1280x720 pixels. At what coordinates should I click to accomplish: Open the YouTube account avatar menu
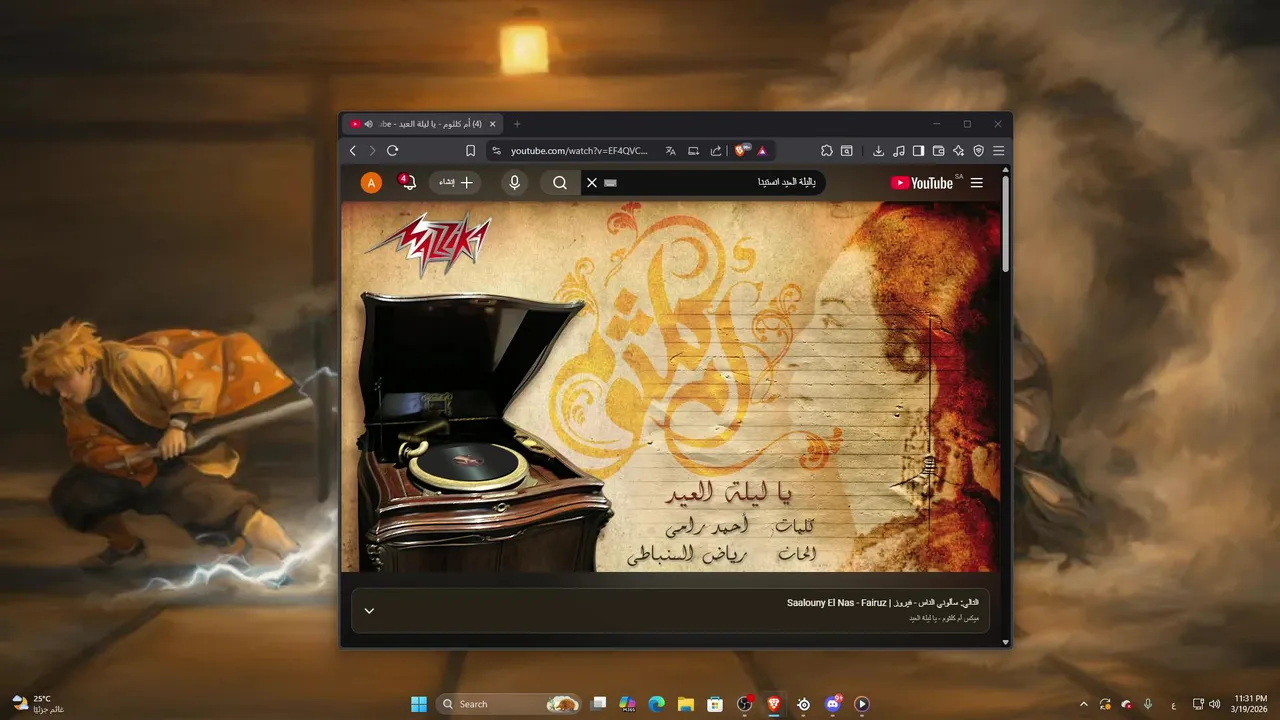(x=371, y=183)
